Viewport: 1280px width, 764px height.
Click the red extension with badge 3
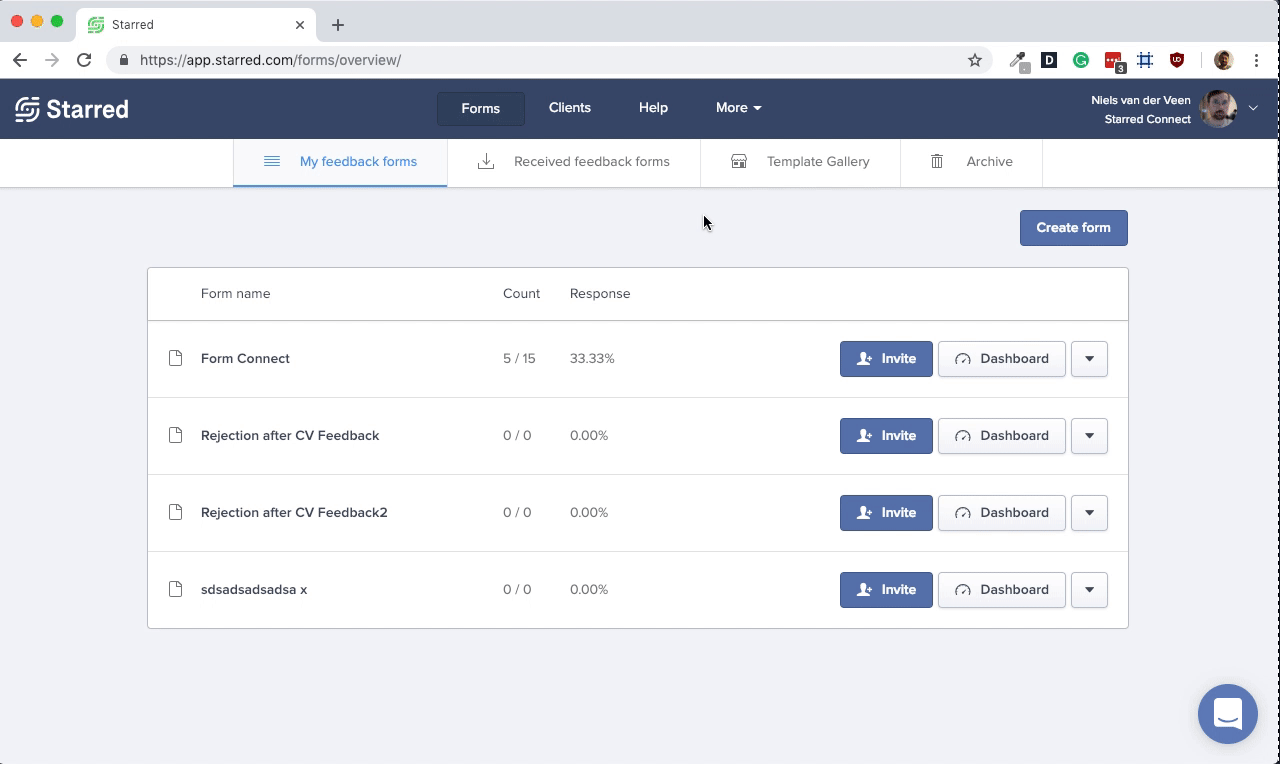(x=1114, y=61)
